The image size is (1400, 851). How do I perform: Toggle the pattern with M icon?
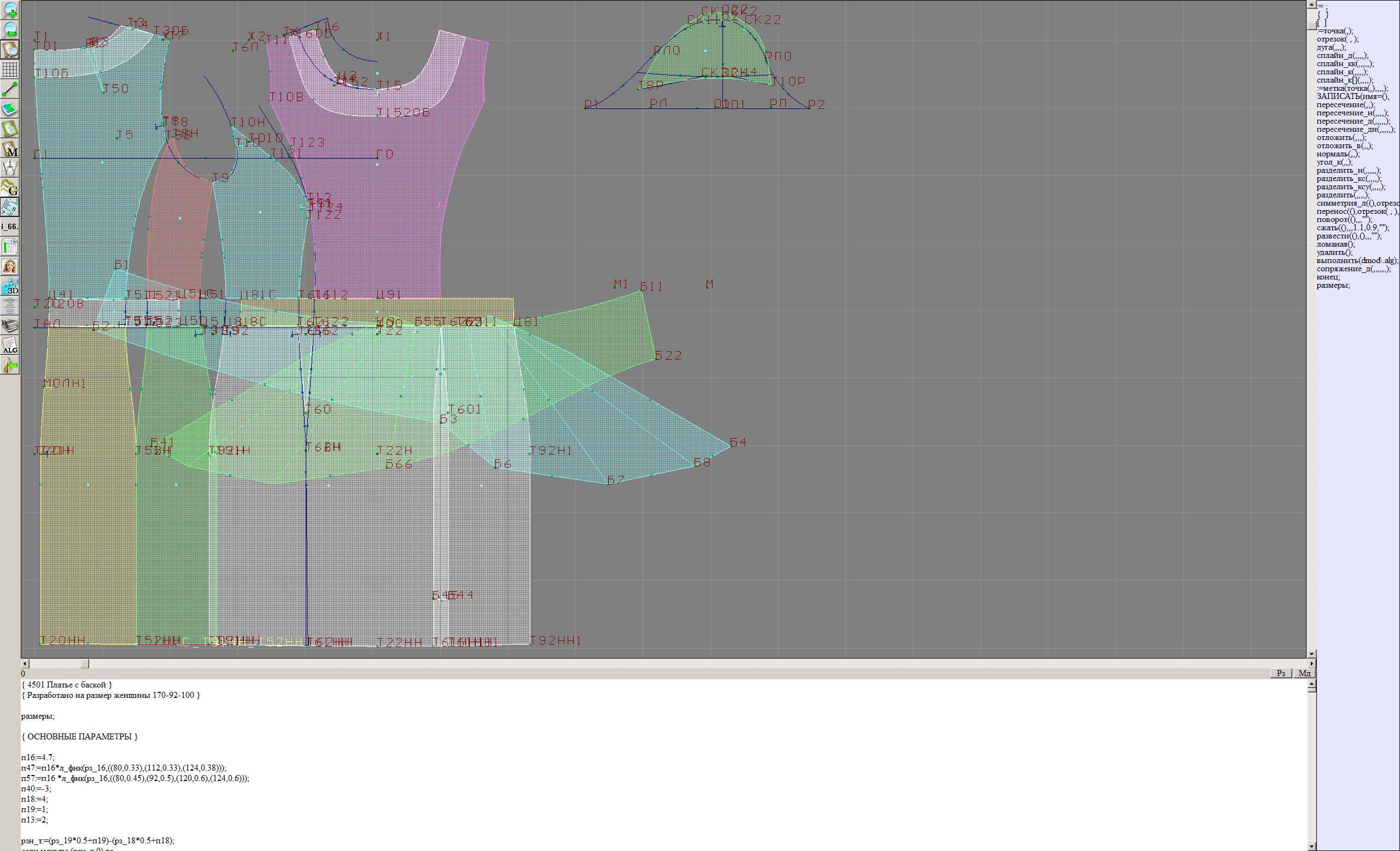click(x=10, y=148)
